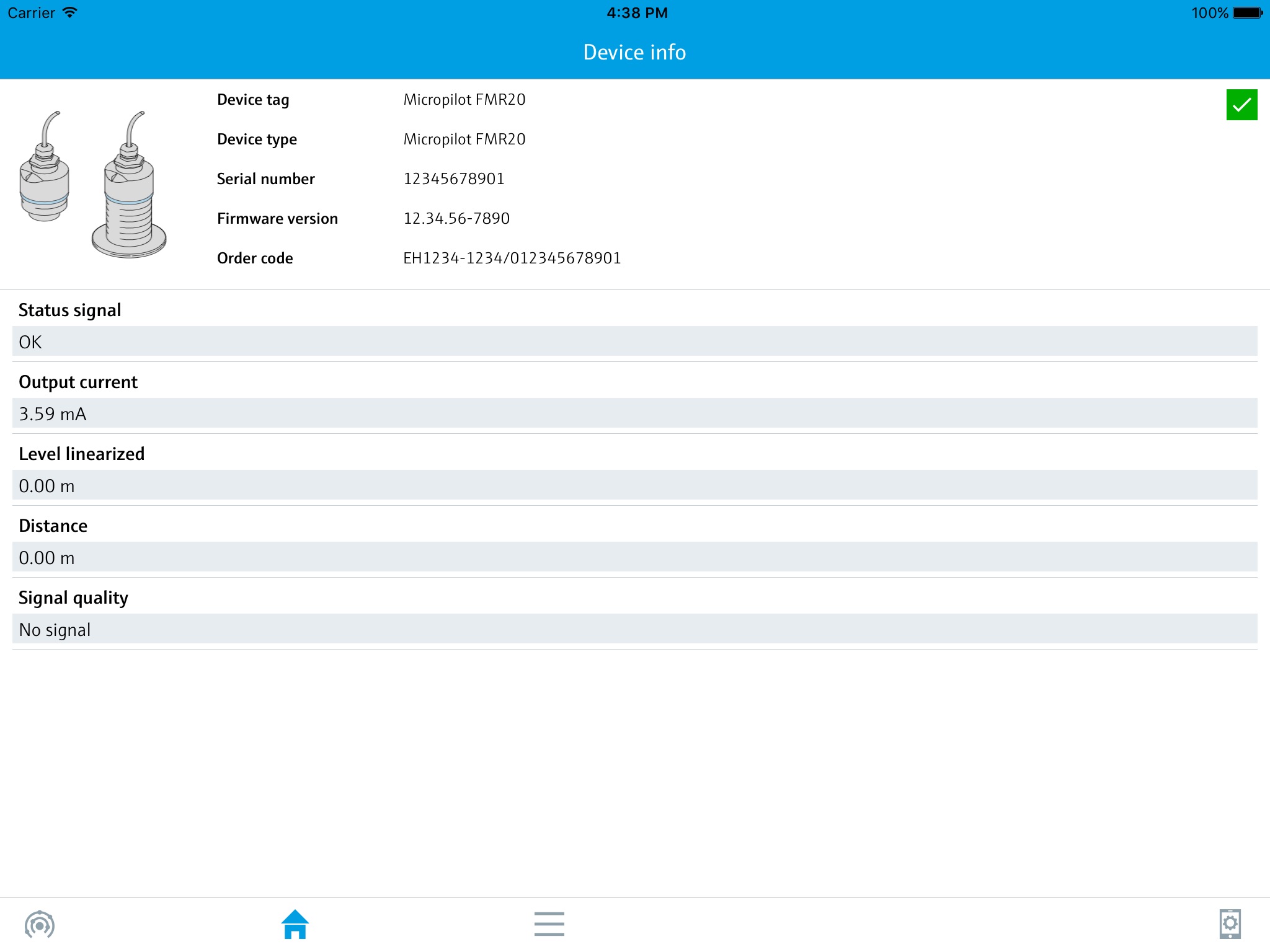Screen dimensions: 1270x952
Task: Tap the Level linearized heading
Action: (81, 454)
